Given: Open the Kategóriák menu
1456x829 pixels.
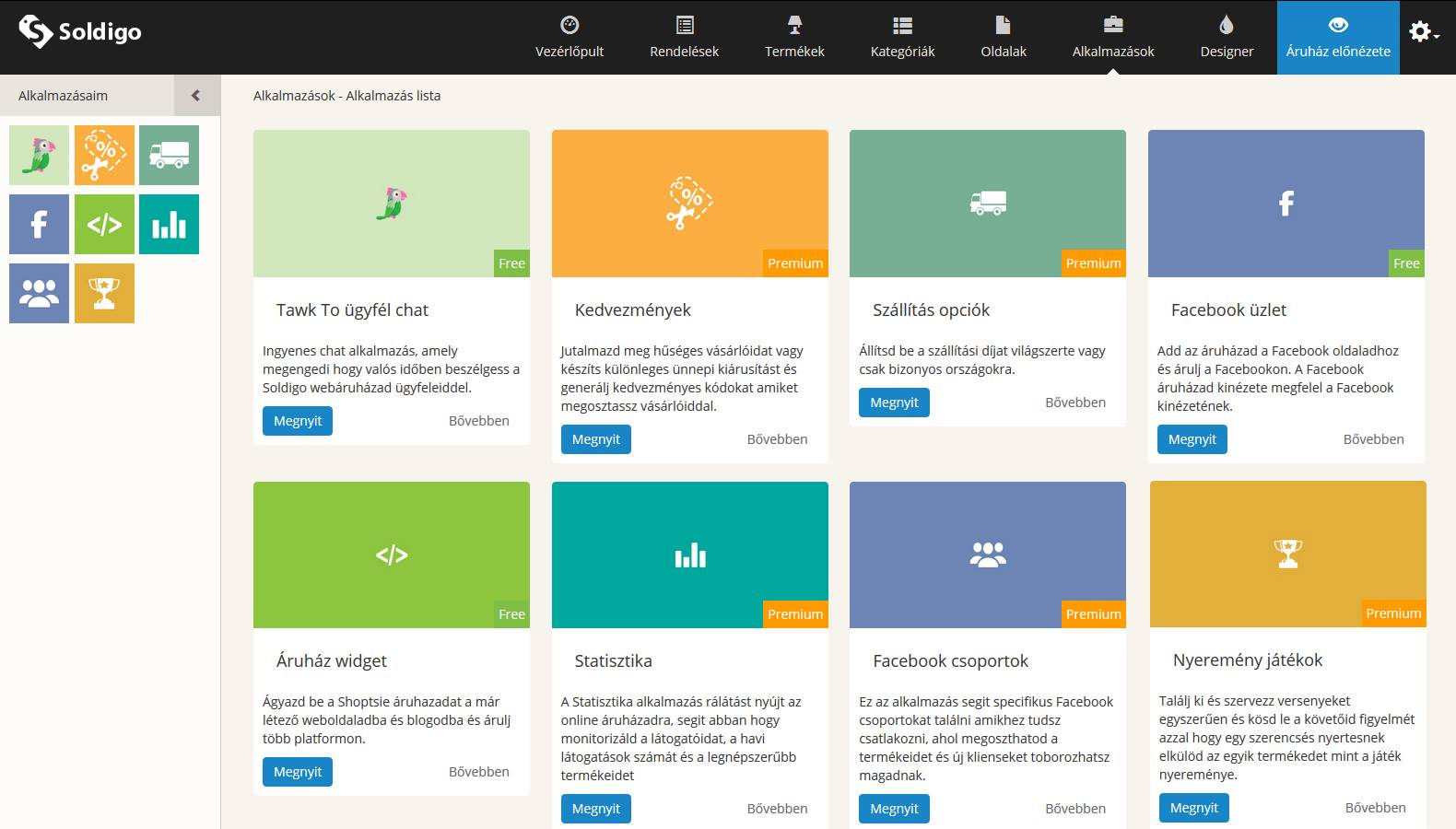Looking at the screenshot, I should pyautogui.click(x=902, y=38).
